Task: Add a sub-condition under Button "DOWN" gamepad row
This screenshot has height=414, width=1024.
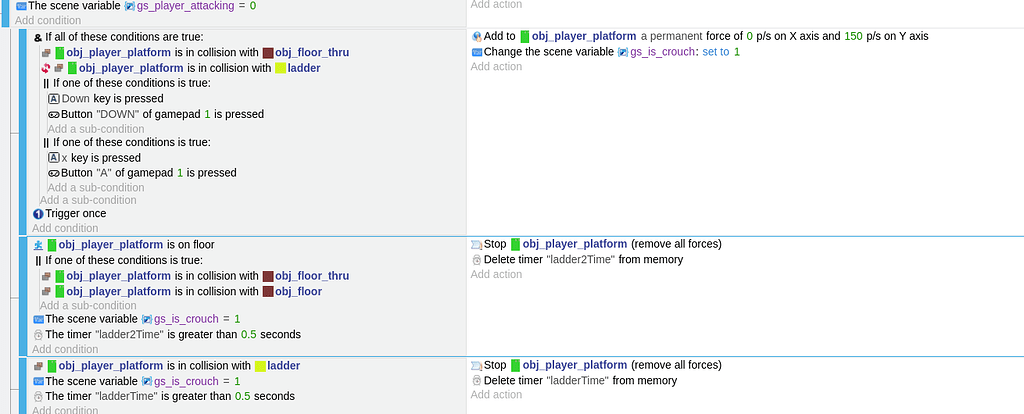Action: click(x=96, y=129)
